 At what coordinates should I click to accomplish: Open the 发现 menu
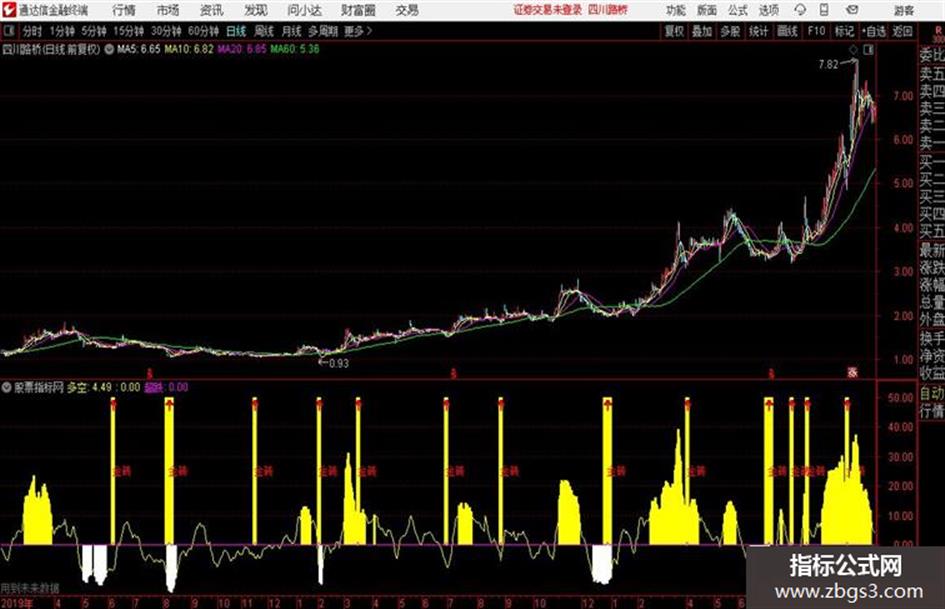click(256, 10)
